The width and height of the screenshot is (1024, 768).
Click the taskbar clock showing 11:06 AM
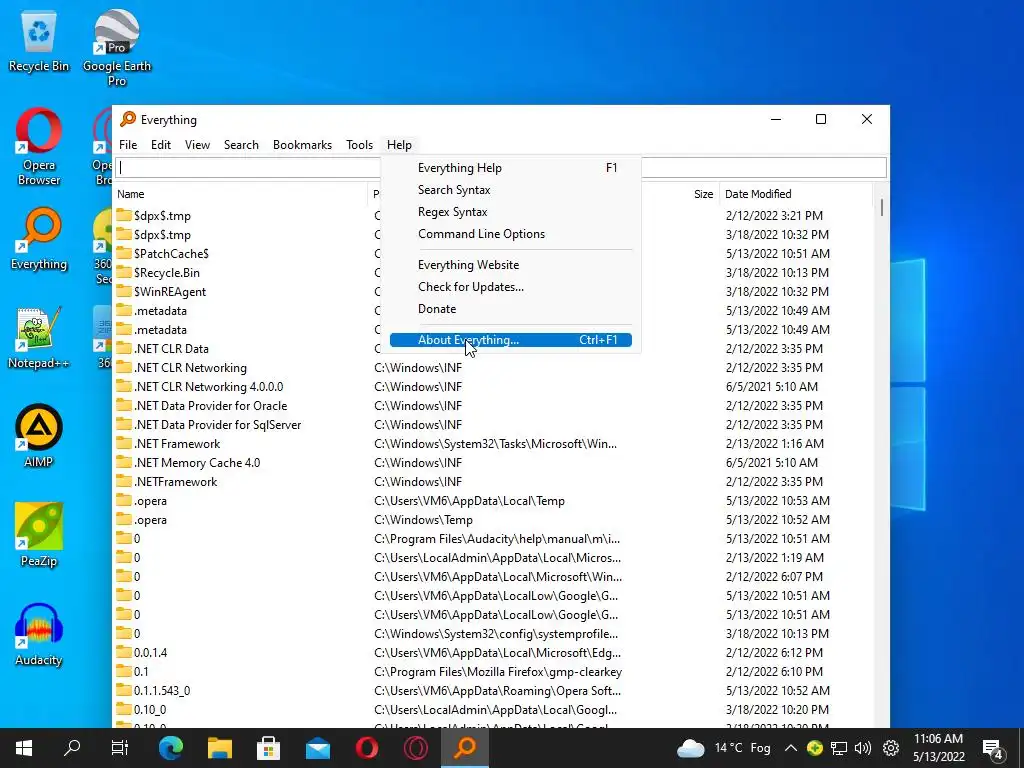938,748
